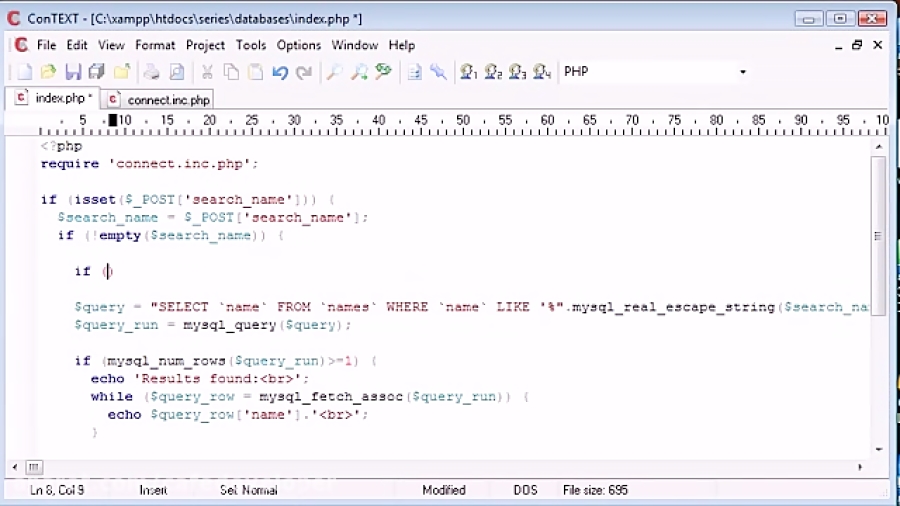This screenshot has width=900, height=506.
Task: Open the Window menu
Action: pyautogui.click(x=355, y=45)
